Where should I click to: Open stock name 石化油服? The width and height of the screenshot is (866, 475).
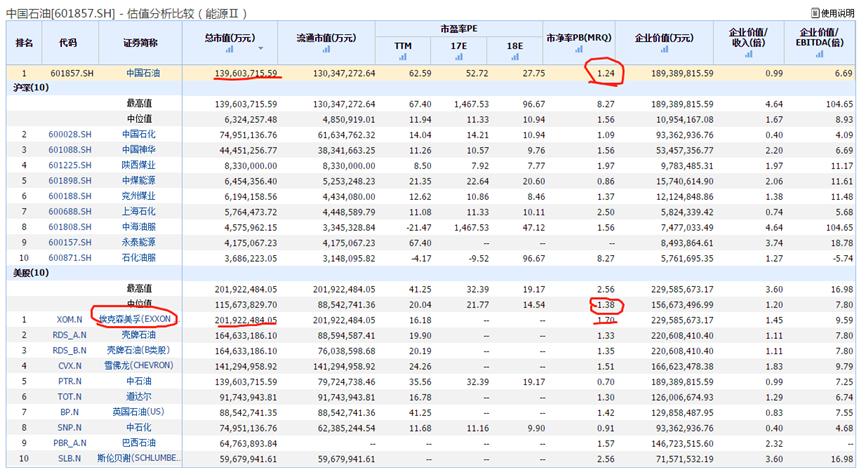pos(139,258)
